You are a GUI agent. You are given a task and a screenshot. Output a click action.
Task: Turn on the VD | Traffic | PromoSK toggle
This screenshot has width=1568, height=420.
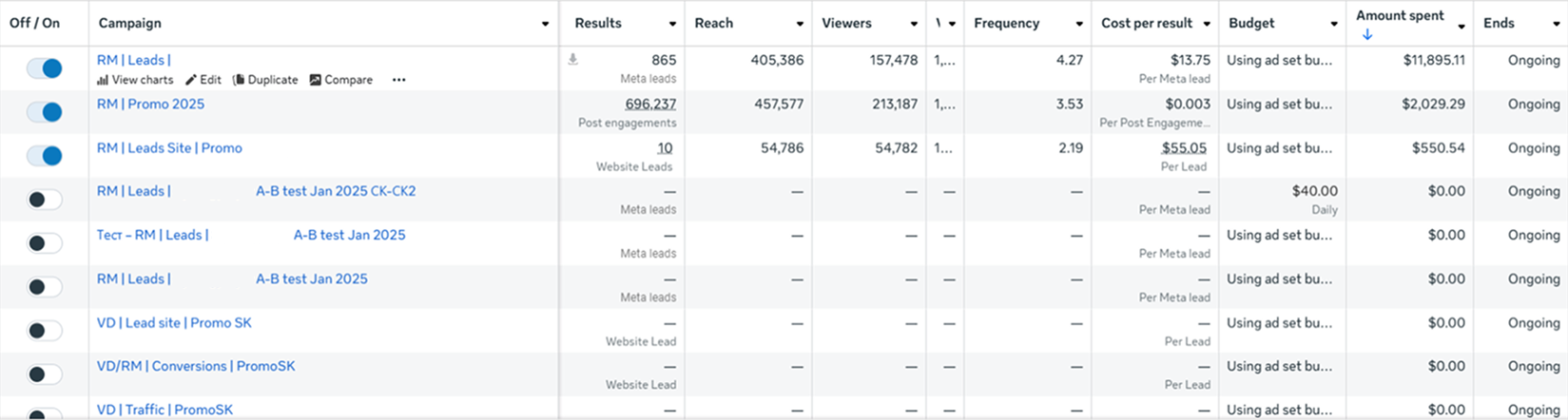45,414
